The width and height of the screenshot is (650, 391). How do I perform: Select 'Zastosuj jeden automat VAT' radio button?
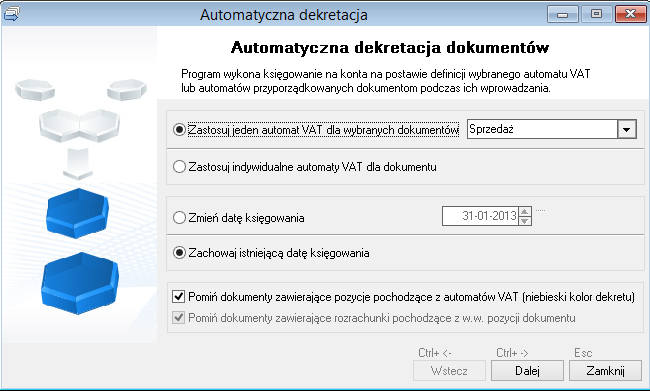179,130
